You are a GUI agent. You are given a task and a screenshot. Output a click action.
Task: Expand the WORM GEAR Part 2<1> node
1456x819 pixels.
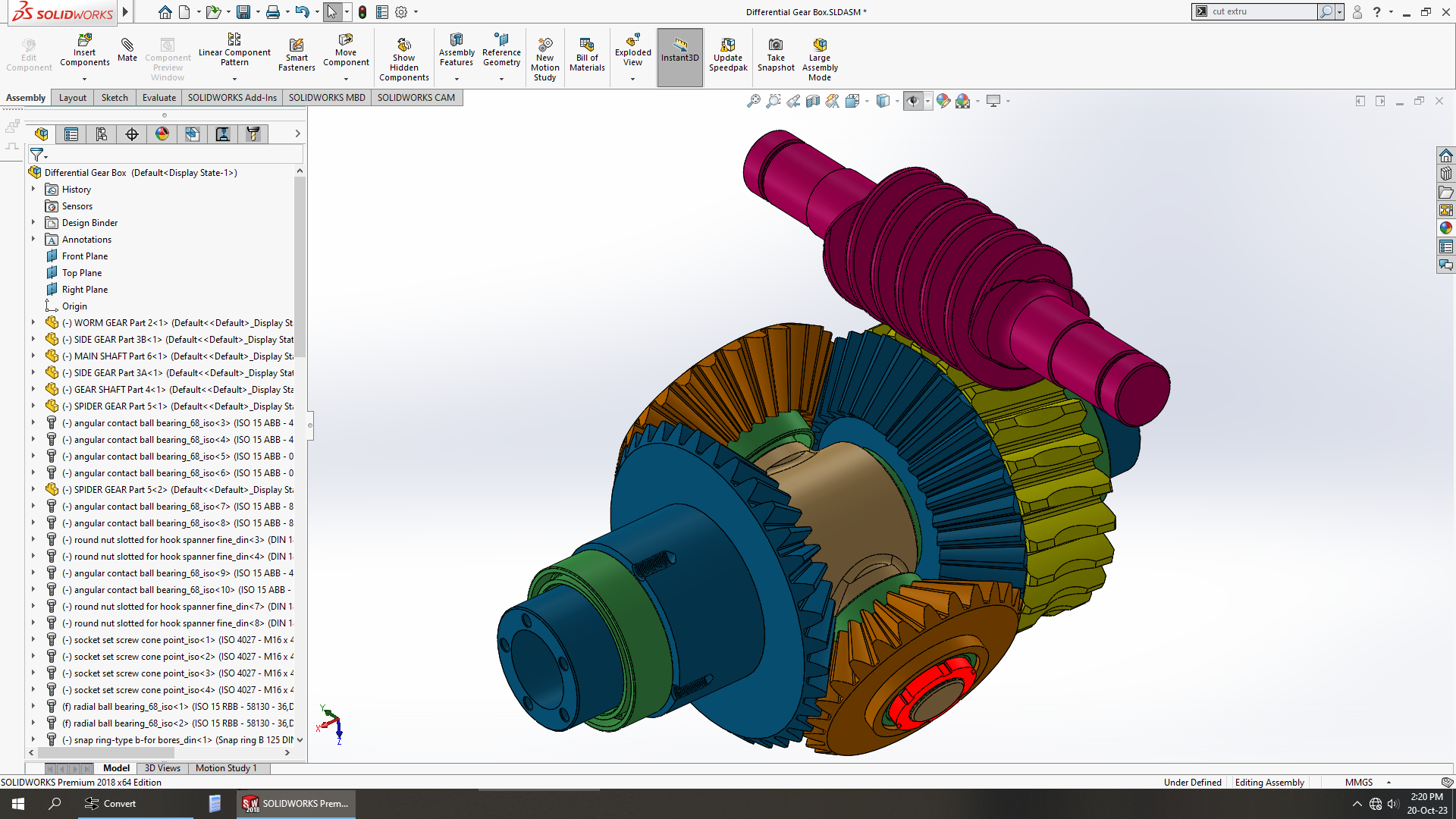click(x=33, y=323)
